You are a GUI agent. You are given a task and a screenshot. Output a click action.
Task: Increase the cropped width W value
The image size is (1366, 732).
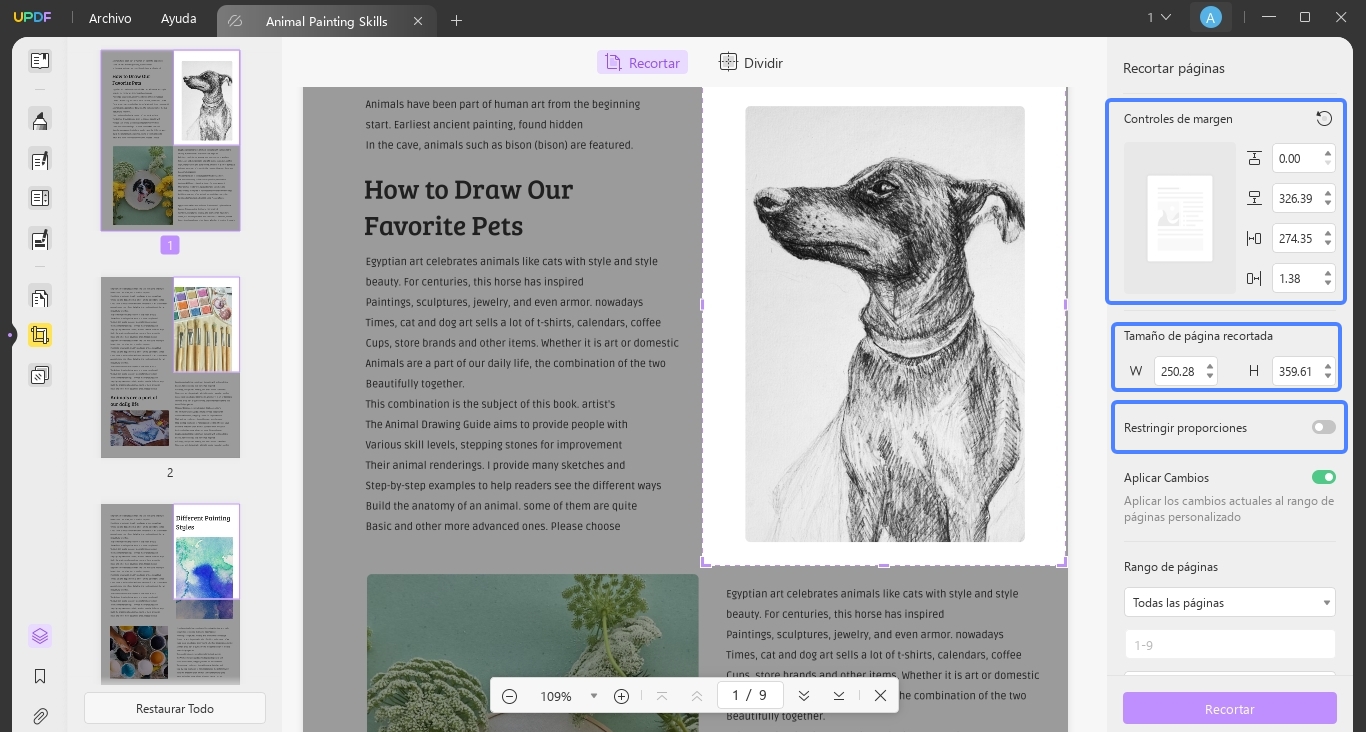pos(1210,366)
